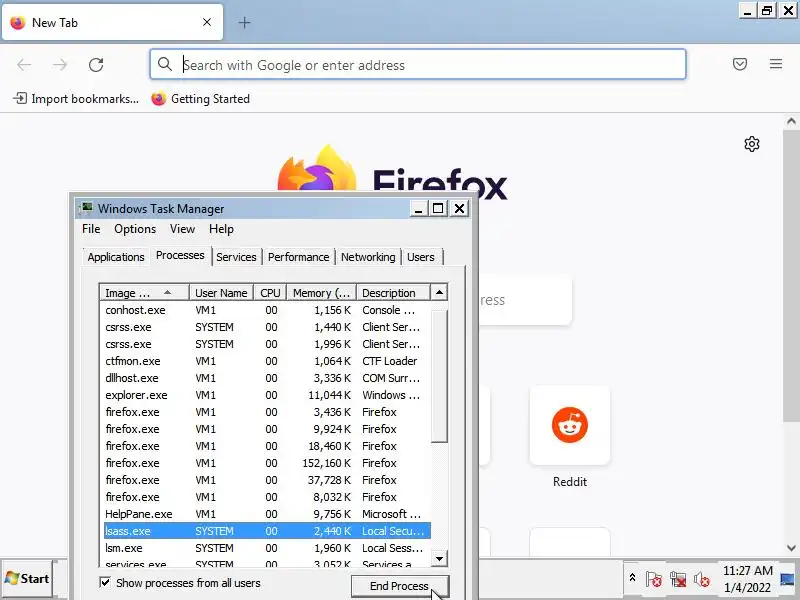Click the Action Center flag tray icon
The image size is (800, 600).
(x=654, y=579)
